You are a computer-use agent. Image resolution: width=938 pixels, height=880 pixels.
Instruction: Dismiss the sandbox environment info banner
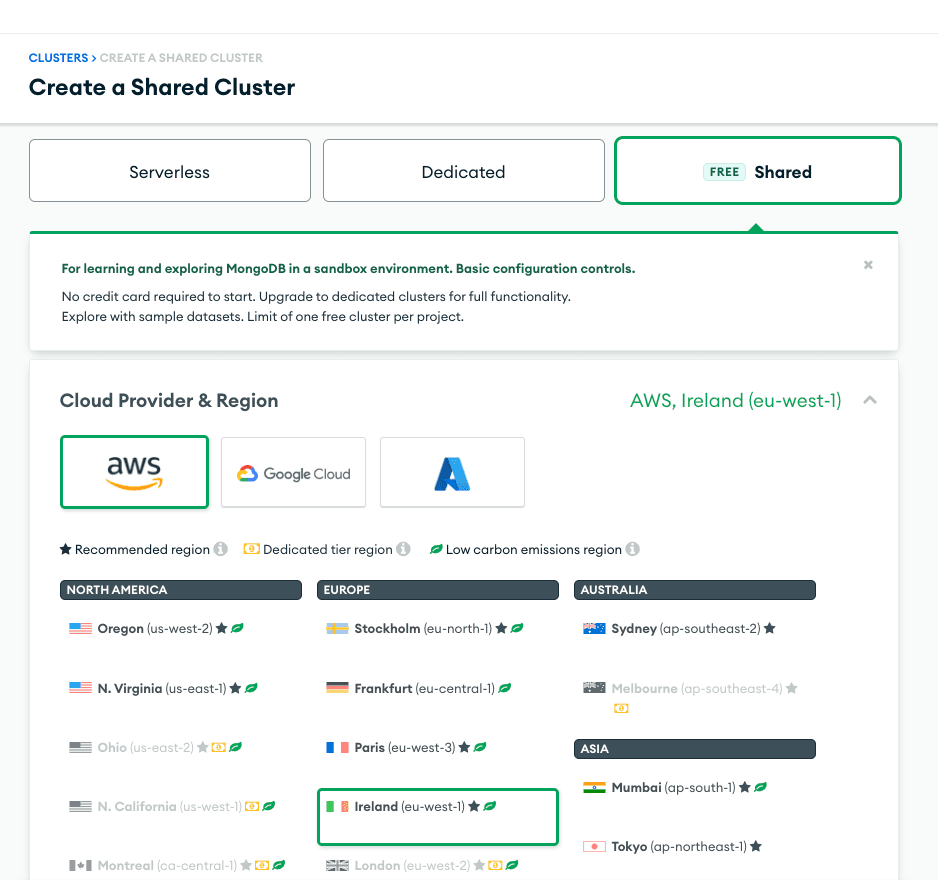tap(868, 265)
